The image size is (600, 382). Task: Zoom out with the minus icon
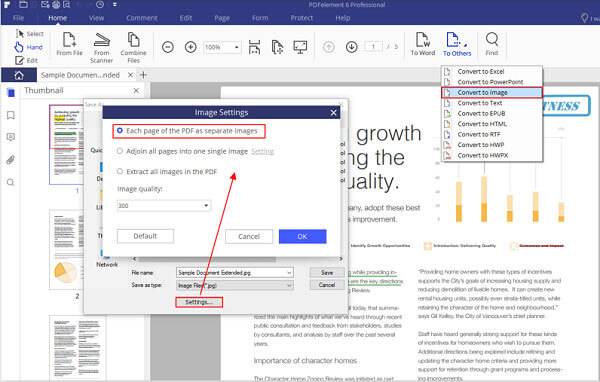click(x=168, y=47)
